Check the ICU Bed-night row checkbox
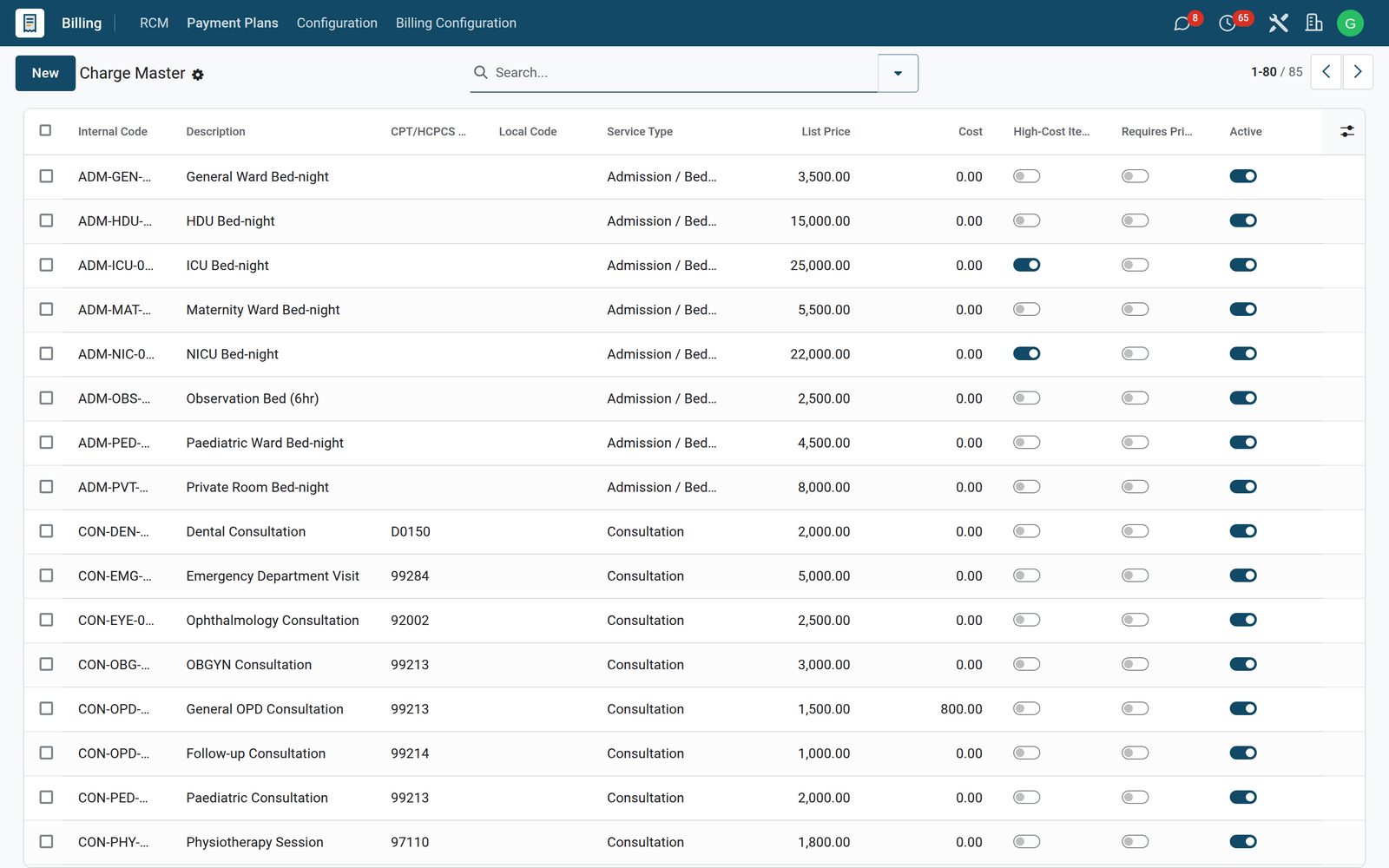This screenshot has height=868, width=1389. pos(46,265)
